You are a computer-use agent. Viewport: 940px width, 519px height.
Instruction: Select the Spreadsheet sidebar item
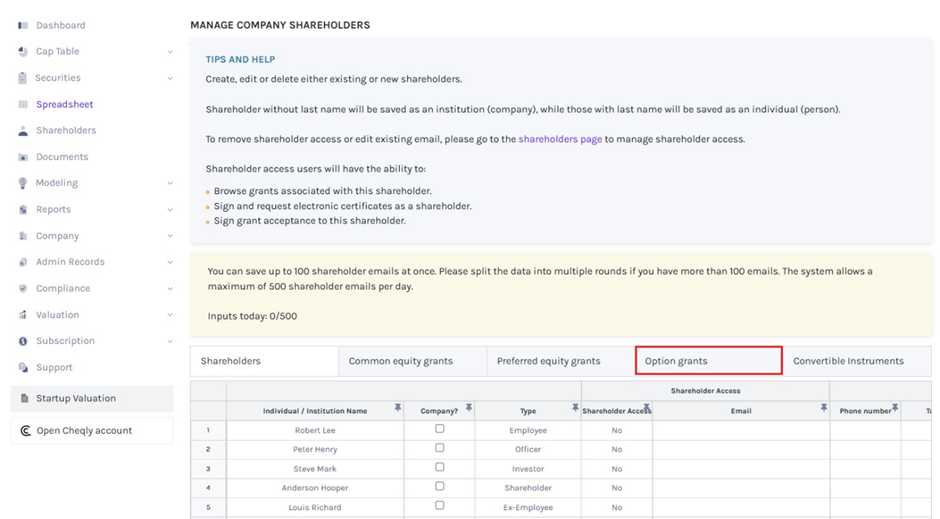tap(65, 104)
